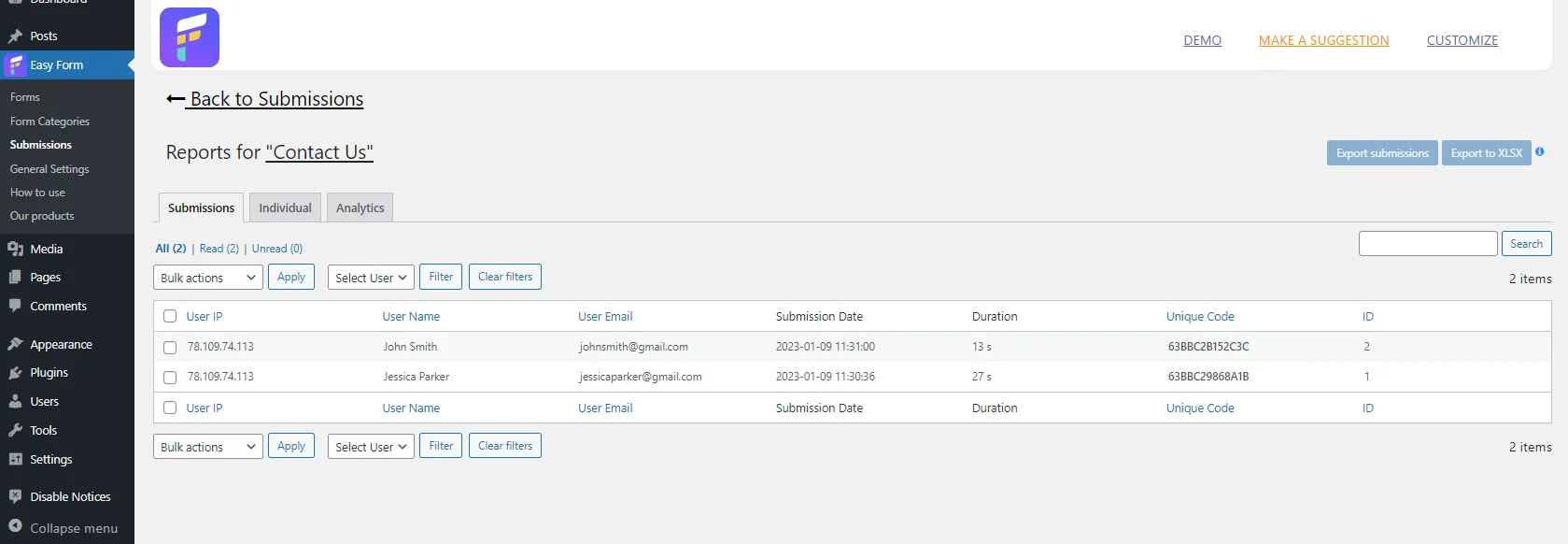Click the Disable Notices icon
The image size is (1568, 544).
click(15, 496)
